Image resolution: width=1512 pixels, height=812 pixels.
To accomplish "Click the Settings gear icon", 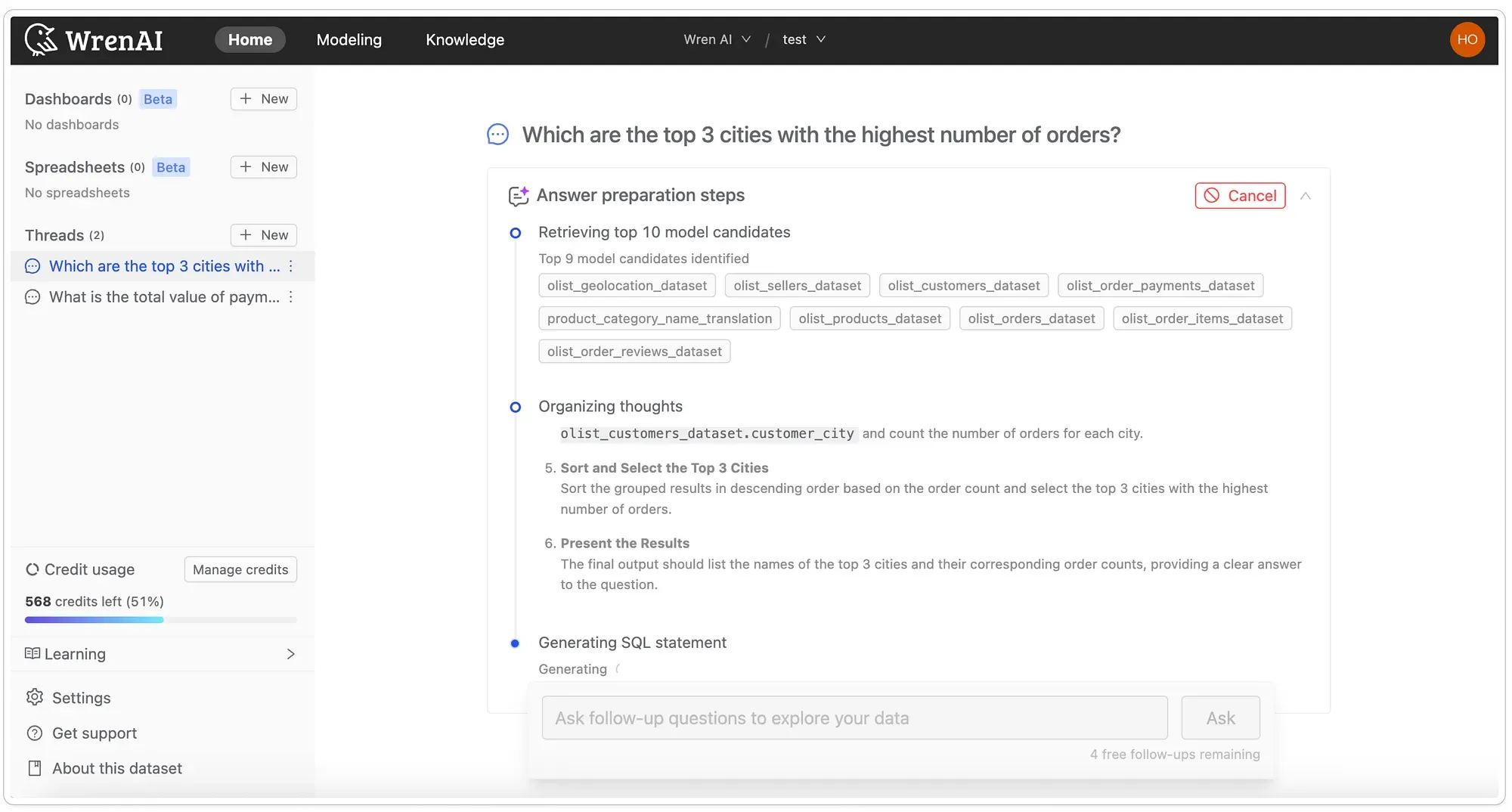I will tap(34, 697).
